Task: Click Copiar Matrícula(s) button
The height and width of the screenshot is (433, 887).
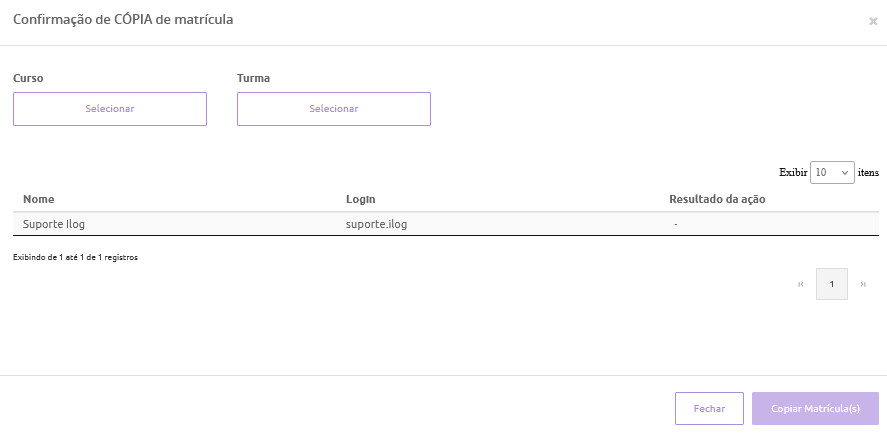Action: pyautogui.click(x=815, y=409)
